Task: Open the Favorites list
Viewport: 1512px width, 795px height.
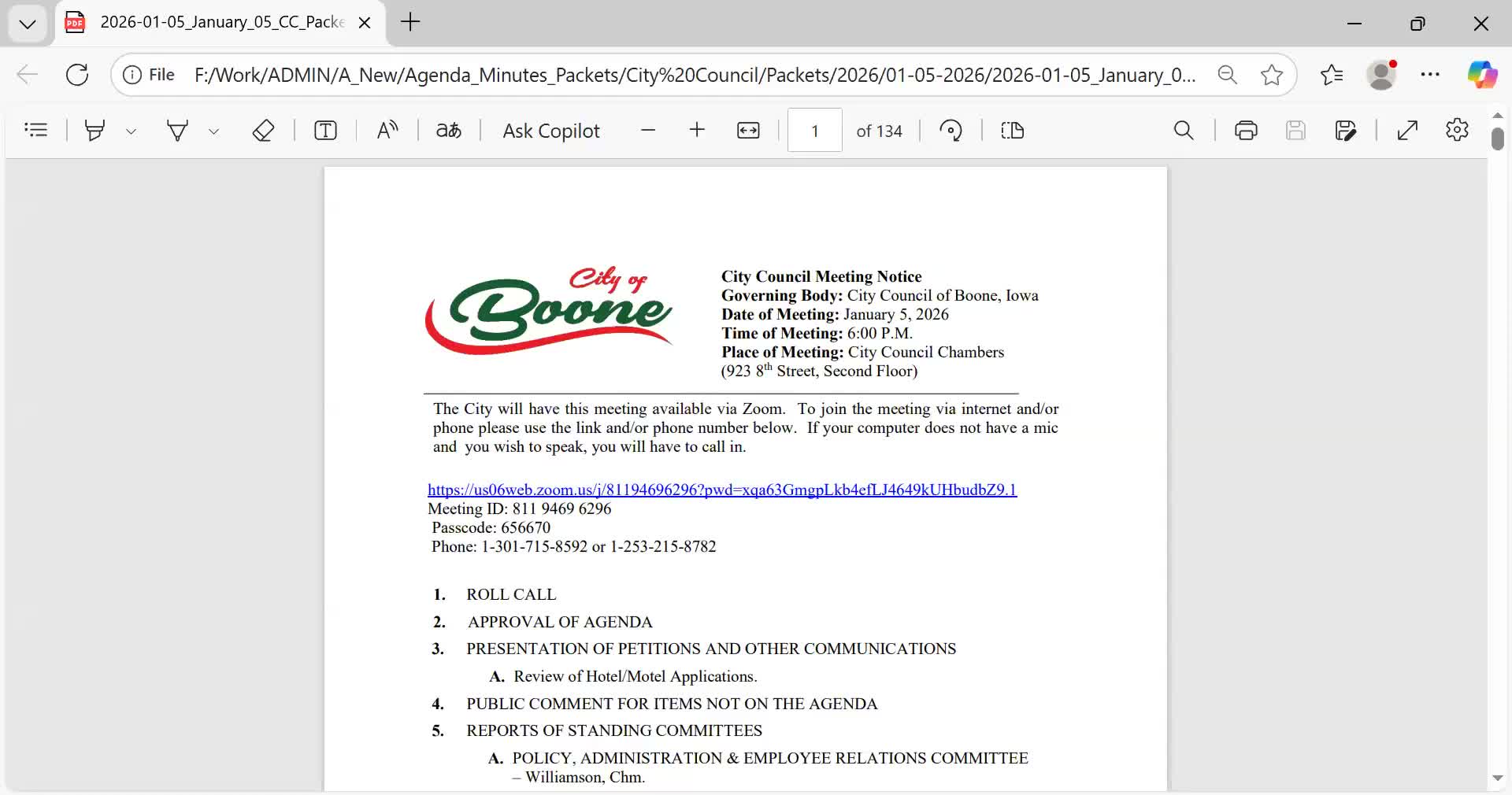Action: click(x=1332, y=75)
